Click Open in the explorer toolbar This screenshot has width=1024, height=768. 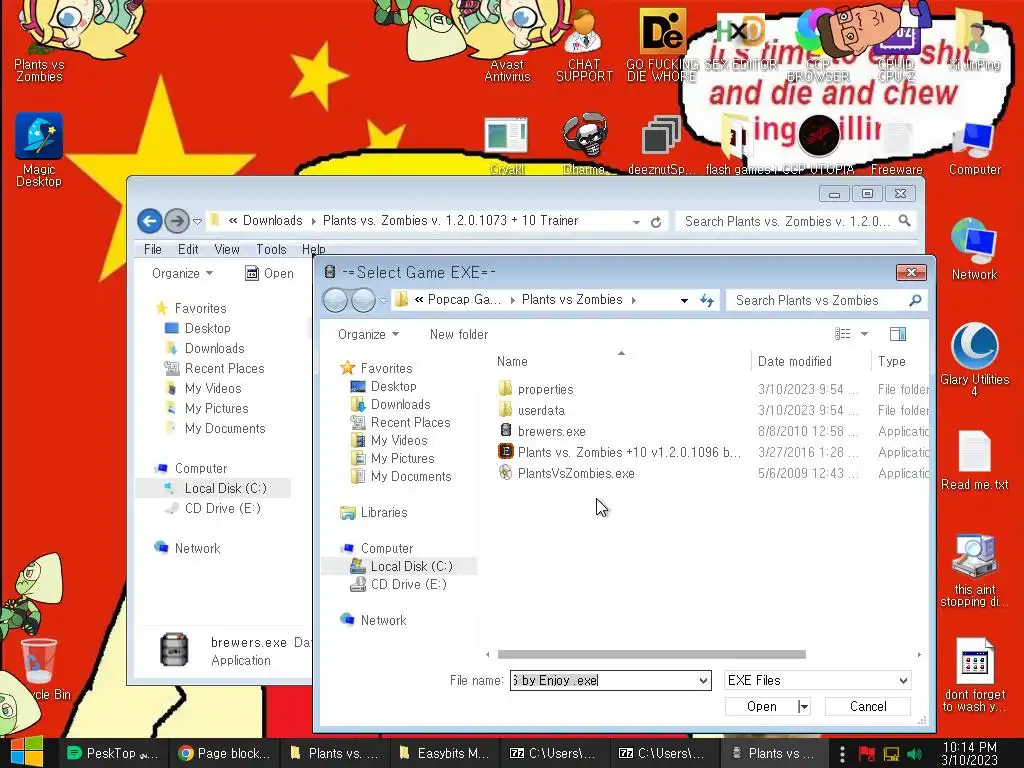coord(269,274)
